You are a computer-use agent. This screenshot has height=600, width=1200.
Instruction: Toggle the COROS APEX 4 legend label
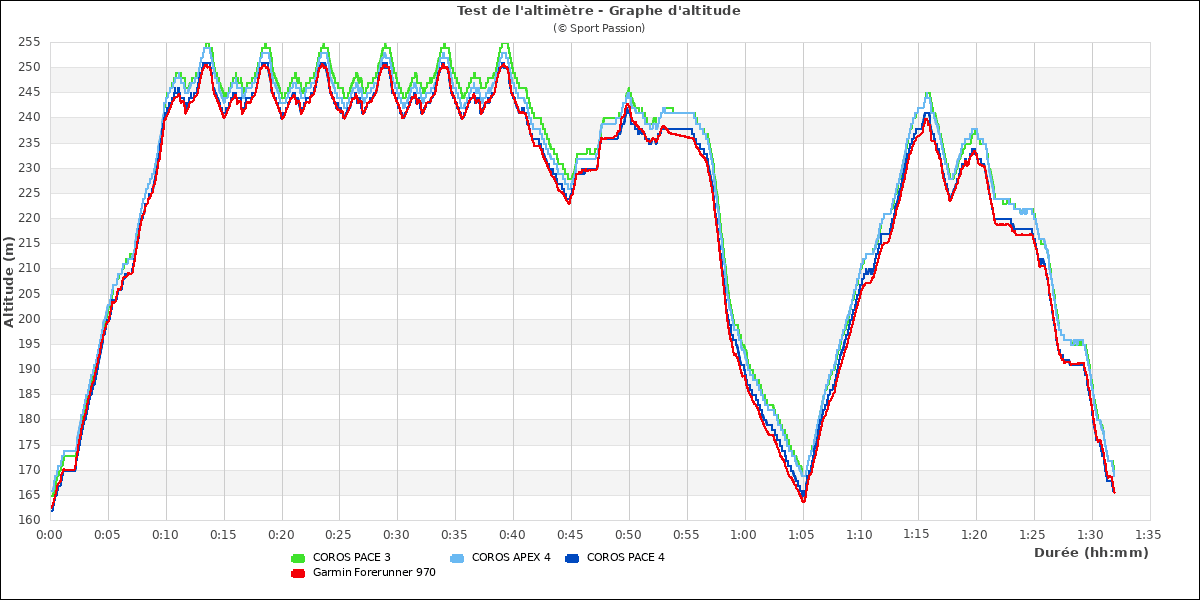pyautogui.click(x=511, y=558)
